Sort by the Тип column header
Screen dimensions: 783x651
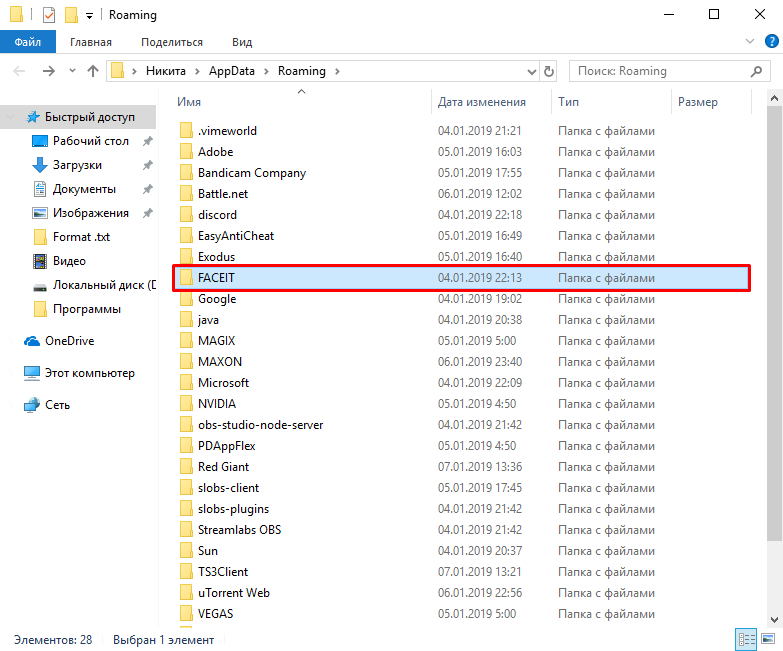[568, 102]
